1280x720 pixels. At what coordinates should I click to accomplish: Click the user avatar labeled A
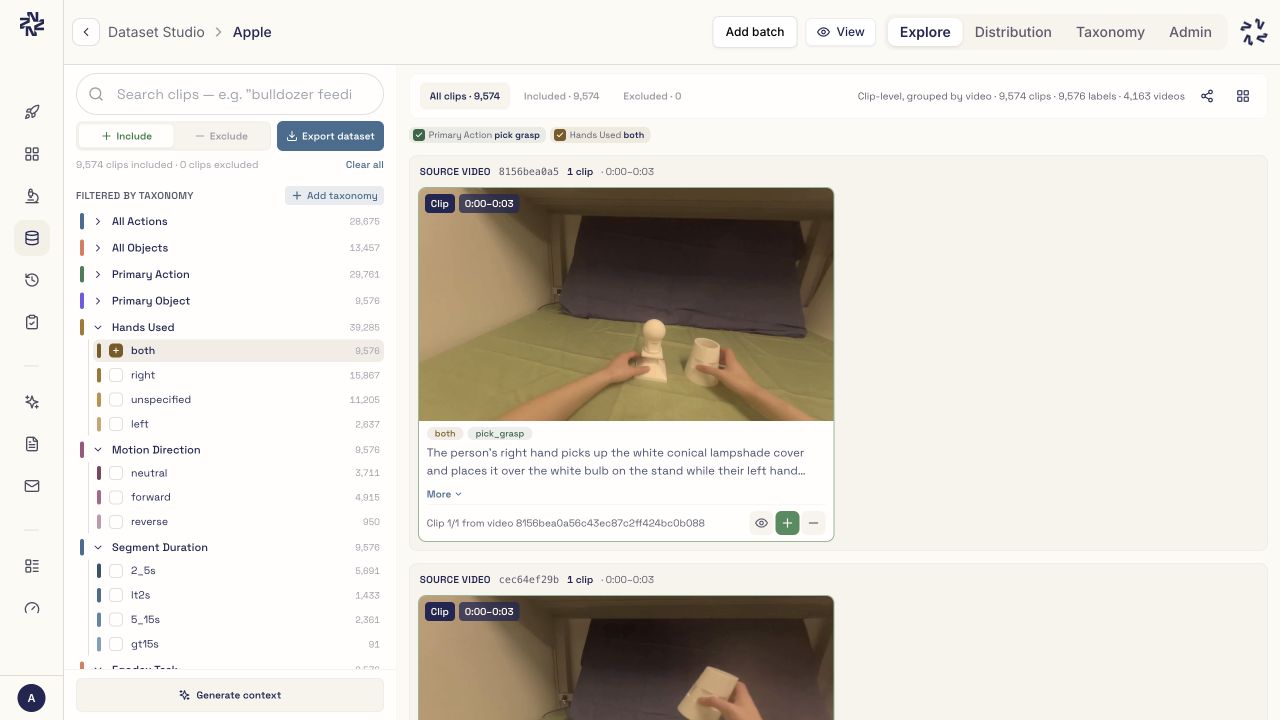tap(32, 698)
